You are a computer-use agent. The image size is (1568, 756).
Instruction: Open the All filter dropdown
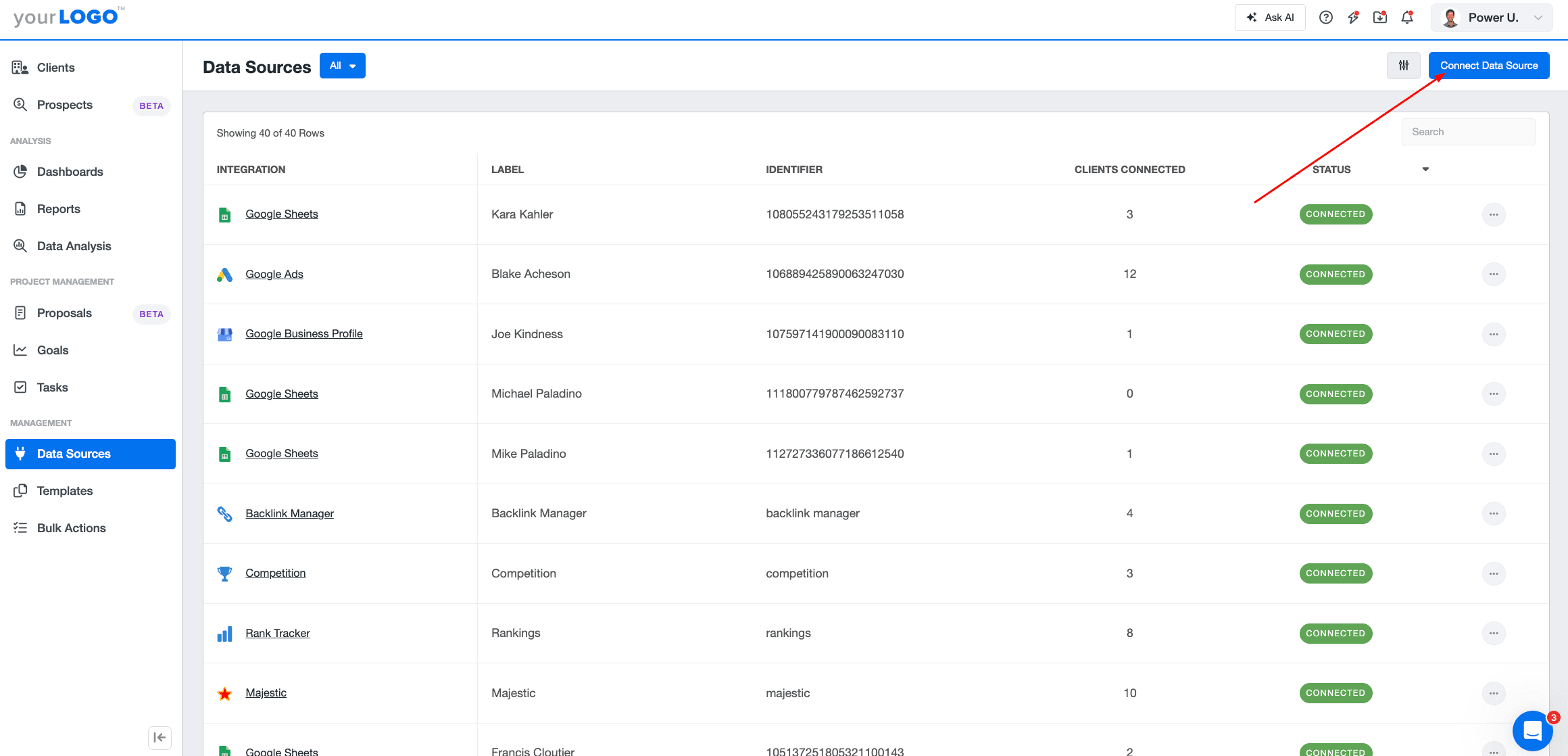pyautogui.click(x=342, y=65)
